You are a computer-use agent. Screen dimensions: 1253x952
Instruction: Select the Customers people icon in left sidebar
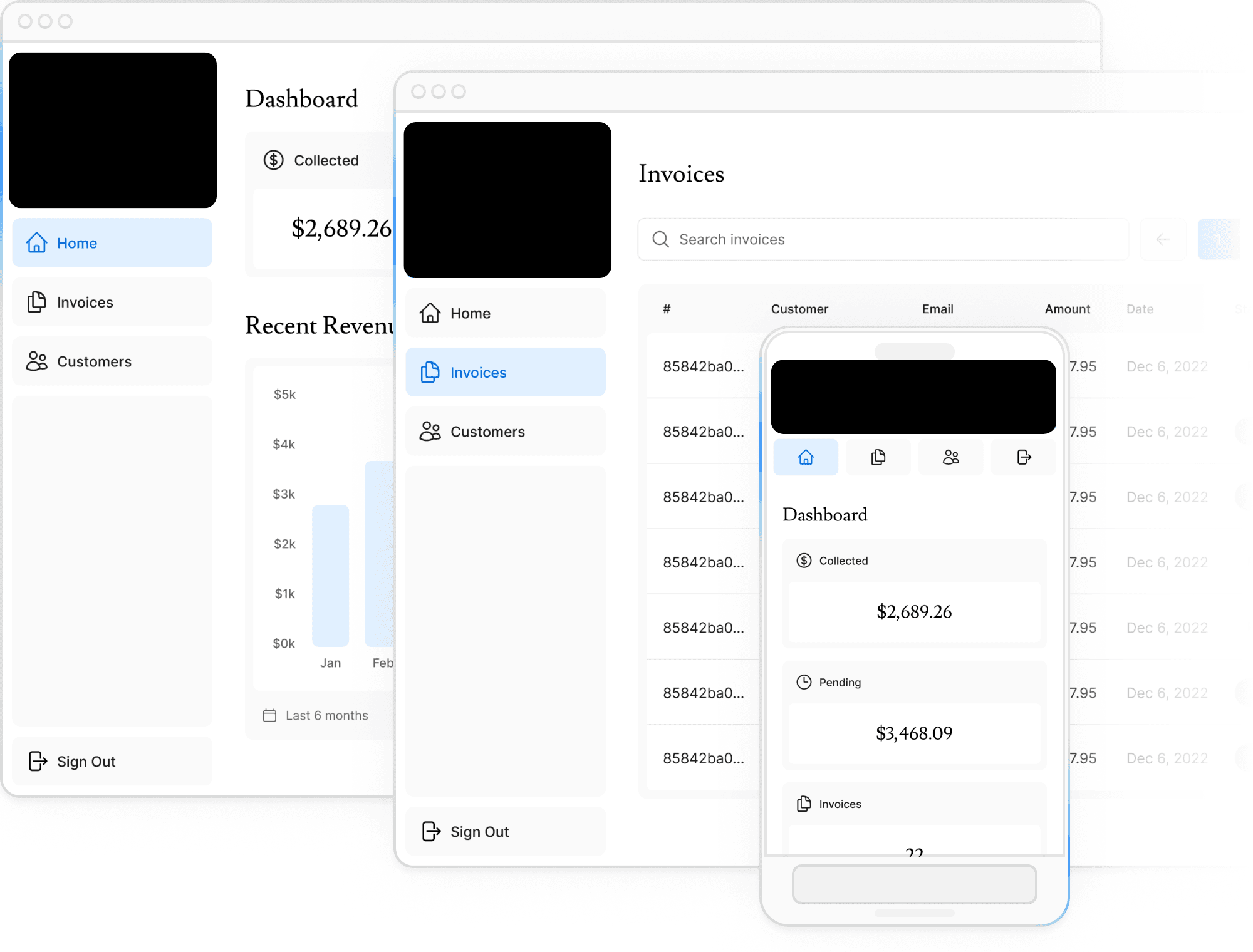coord(37,361)
